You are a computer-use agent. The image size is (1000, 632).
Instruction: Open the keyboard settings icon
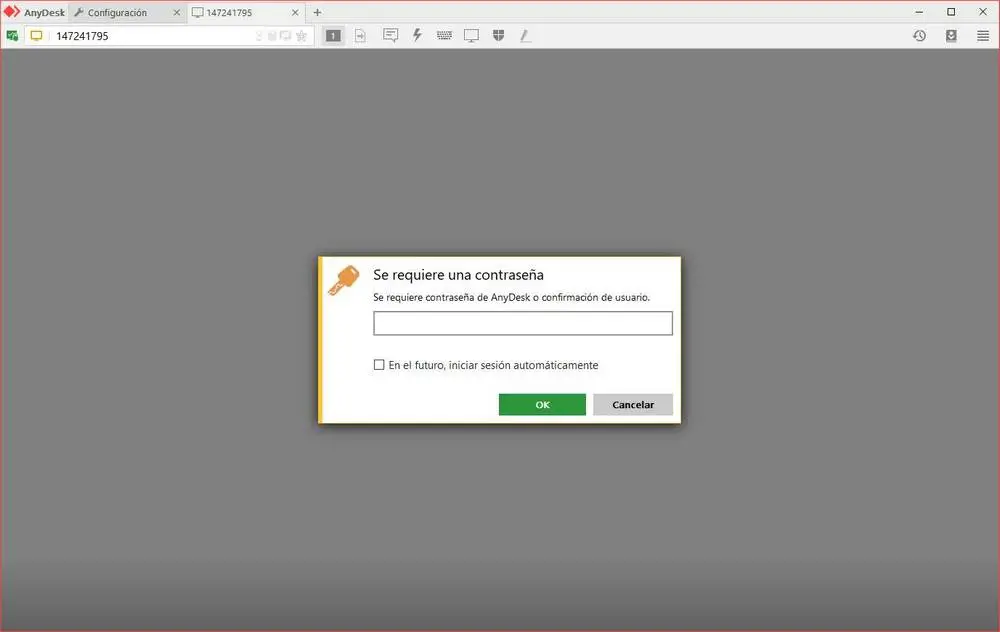pyautogui.click(x=445, y=35)
